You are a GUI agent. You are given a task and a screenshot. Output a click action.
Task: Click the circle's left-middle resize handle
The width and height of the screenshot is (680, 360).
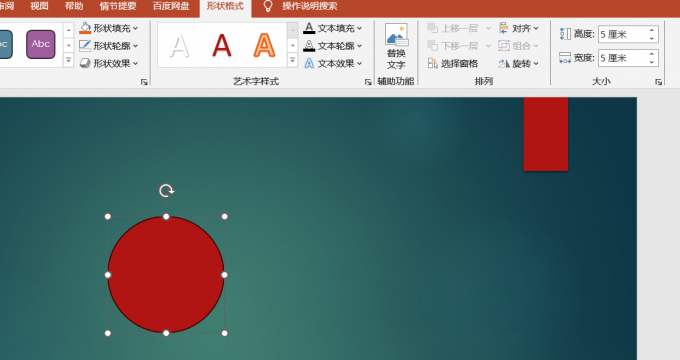pyautogui.click(x=108, y=275)
